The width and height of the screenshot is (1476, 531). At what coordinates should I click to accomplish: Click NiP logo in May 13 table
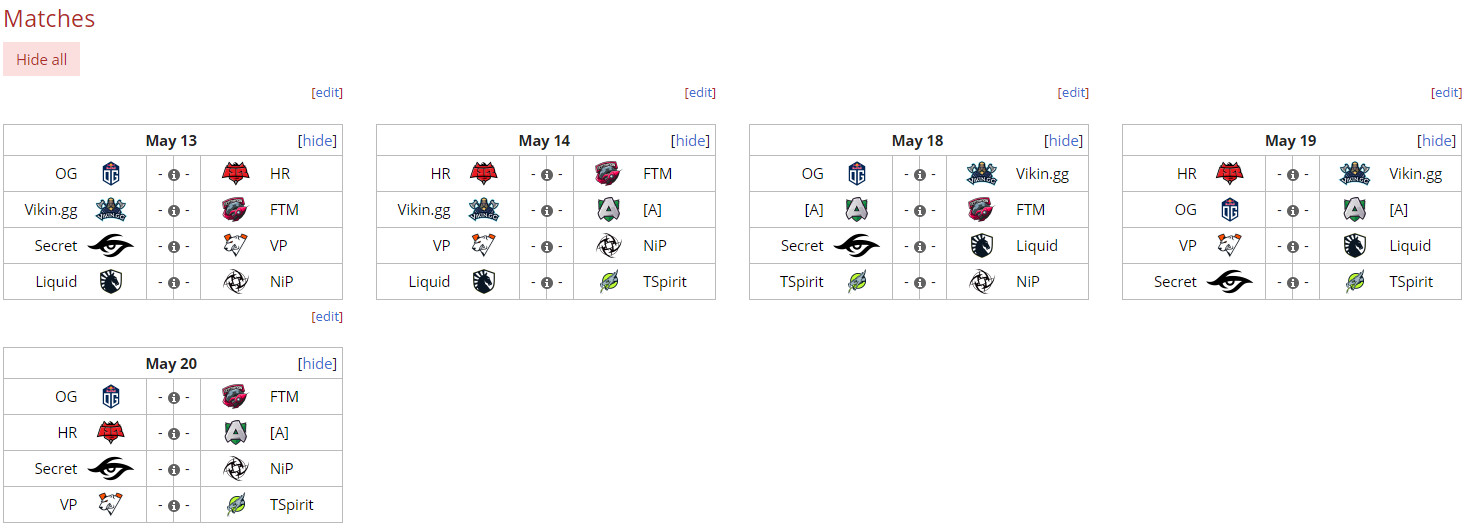(236, 282)
